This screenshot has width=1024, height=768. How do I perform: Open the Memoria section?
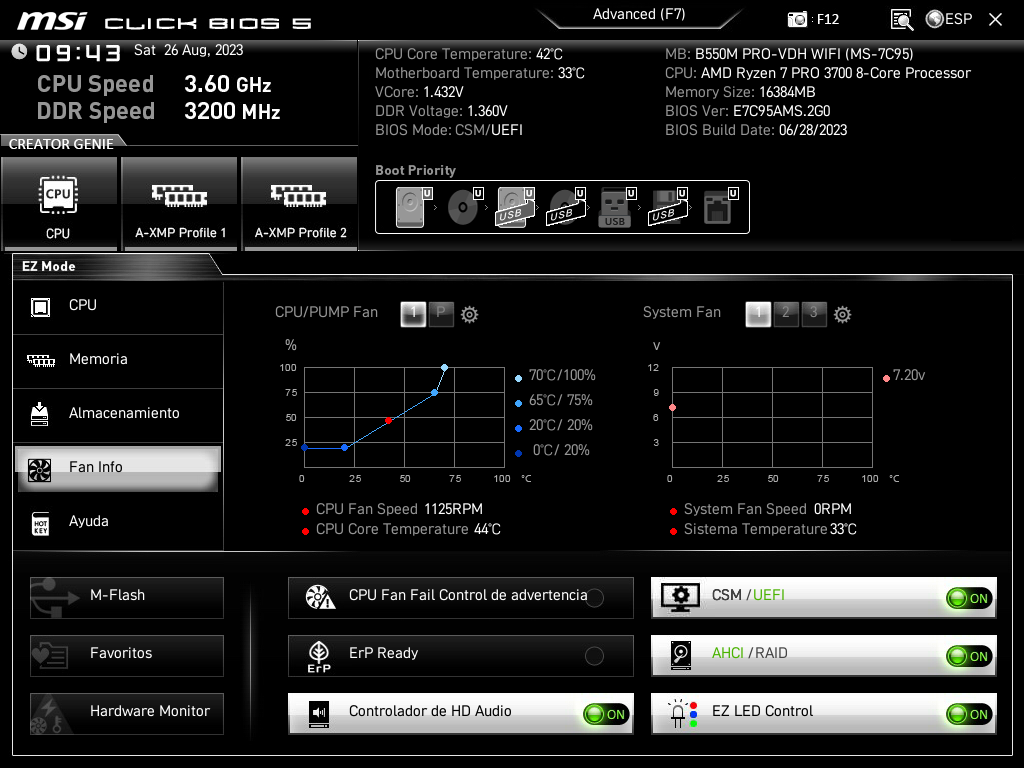[x=118, y=360]
